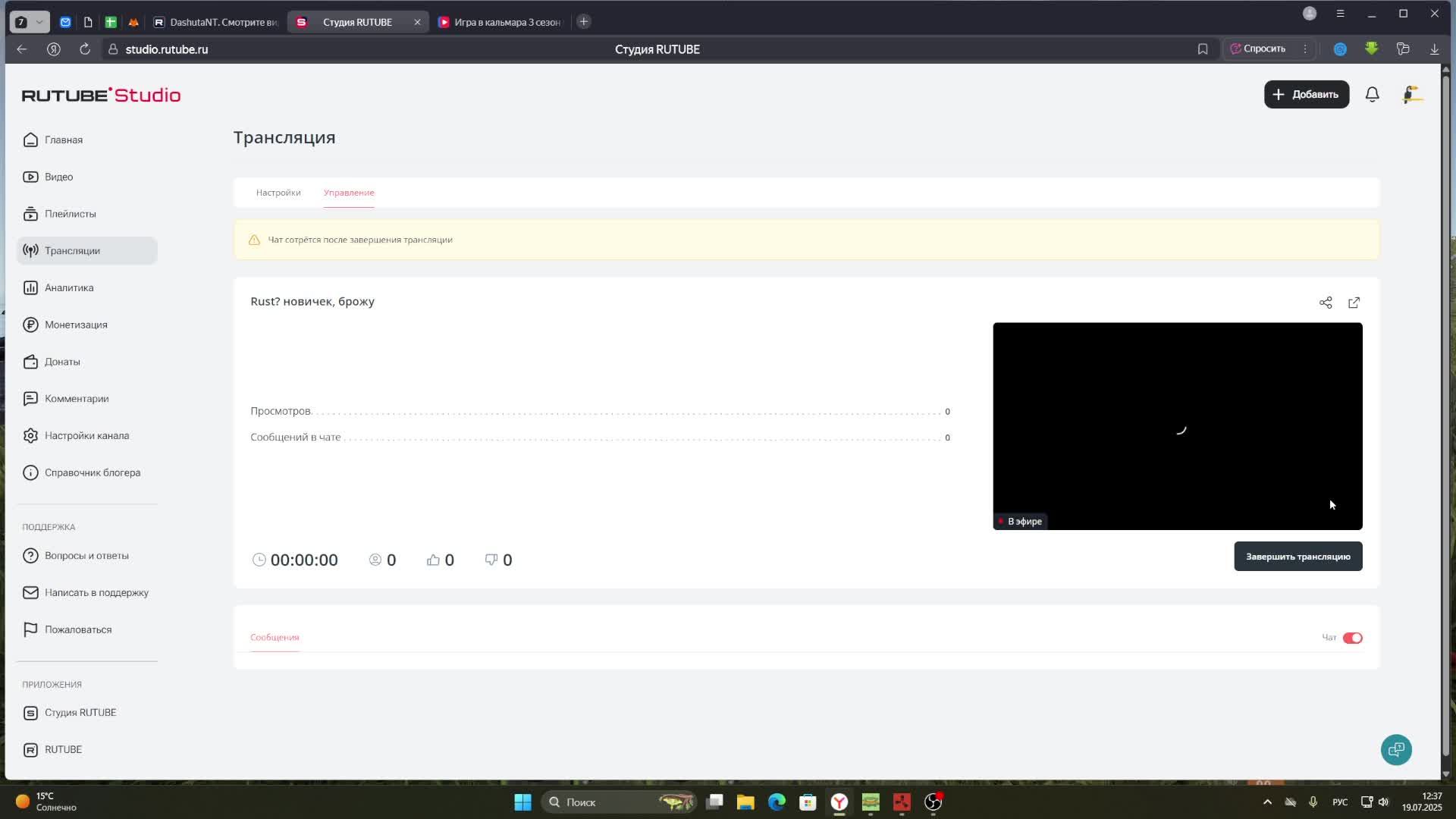Click the likes thumbs-up counter icon
Viewport: 1456px width, 819px height.
coord(433,560)
